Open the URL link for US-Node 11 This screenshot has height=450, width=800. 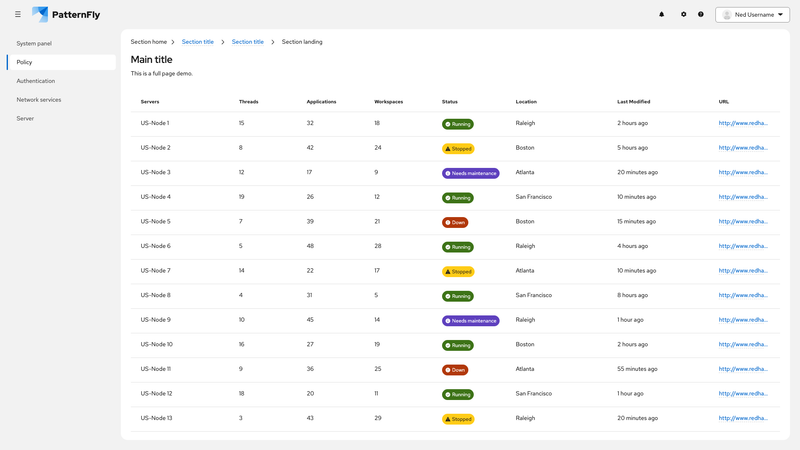pyautogui.click(x=743, y=369)
